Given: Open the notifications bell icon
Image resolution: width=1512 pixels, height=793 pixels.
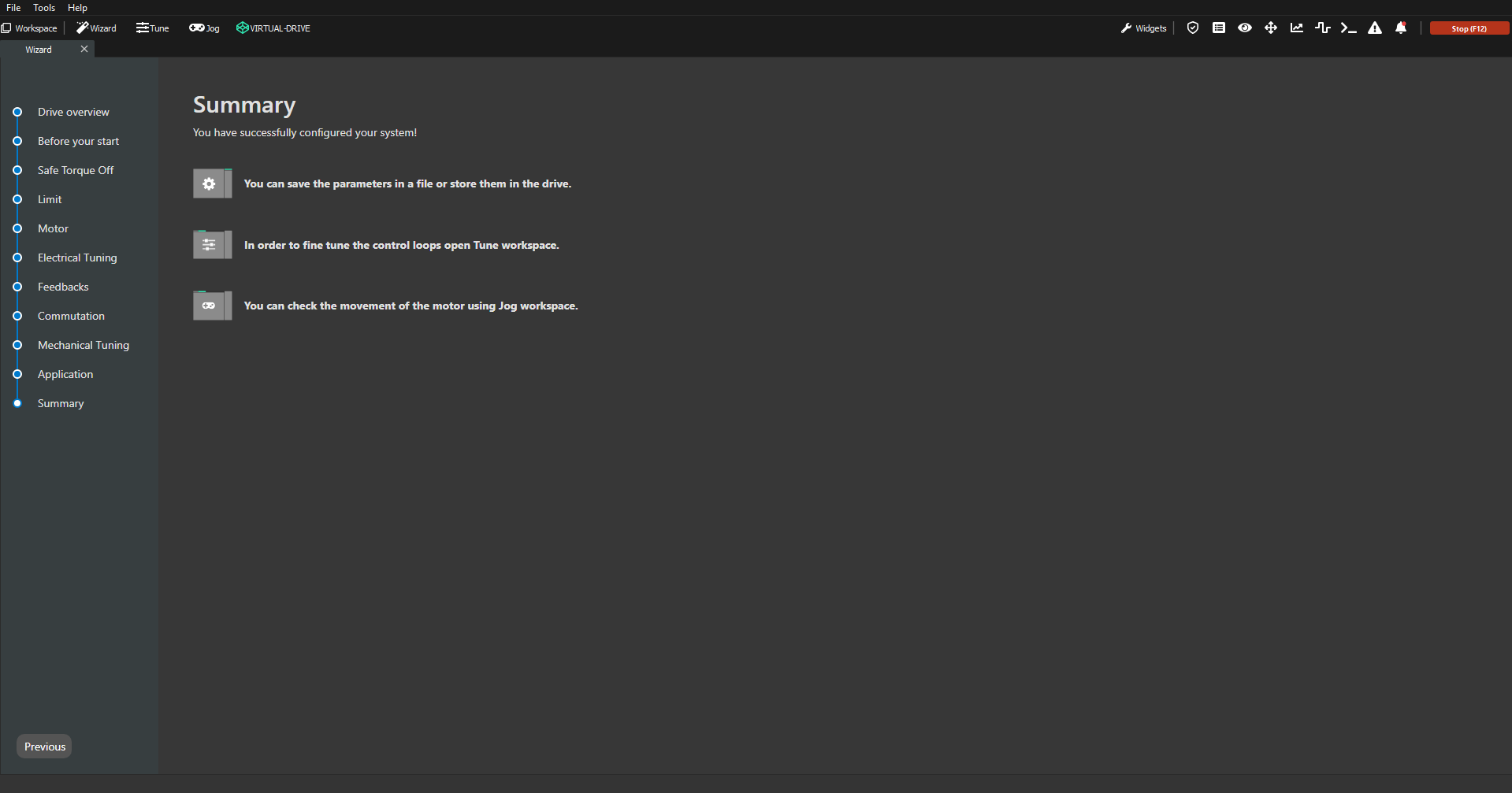Looking at the screenshot, I should 1401,28.
